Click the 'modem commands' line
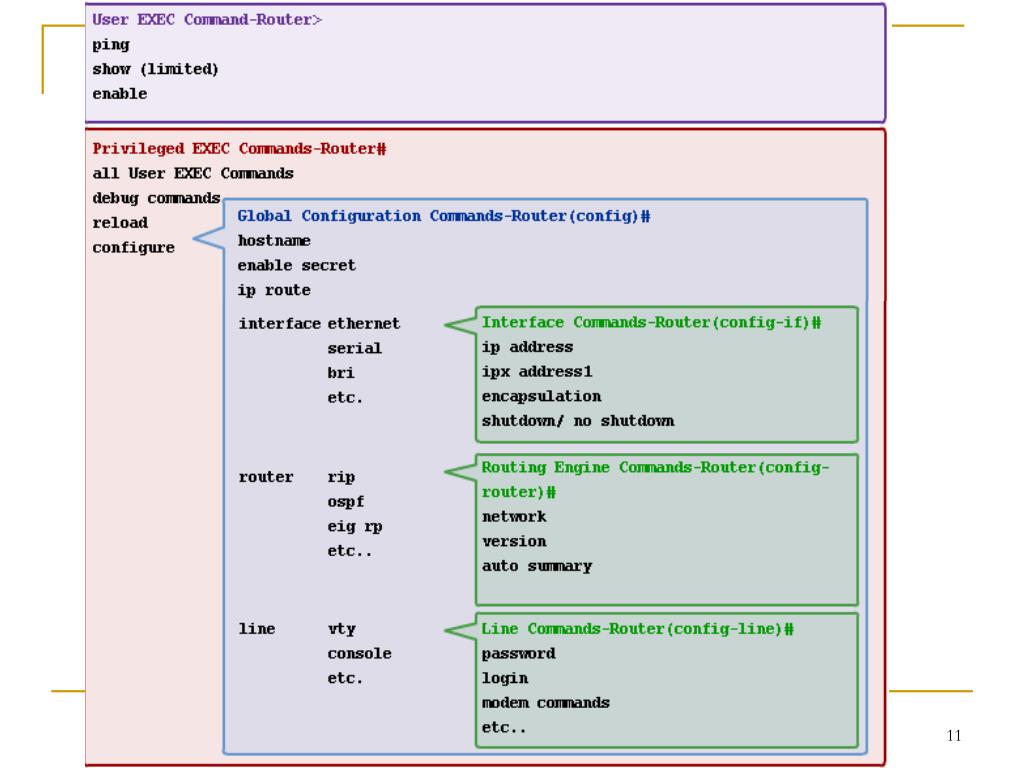1024x768 pixels. [545, 703]
